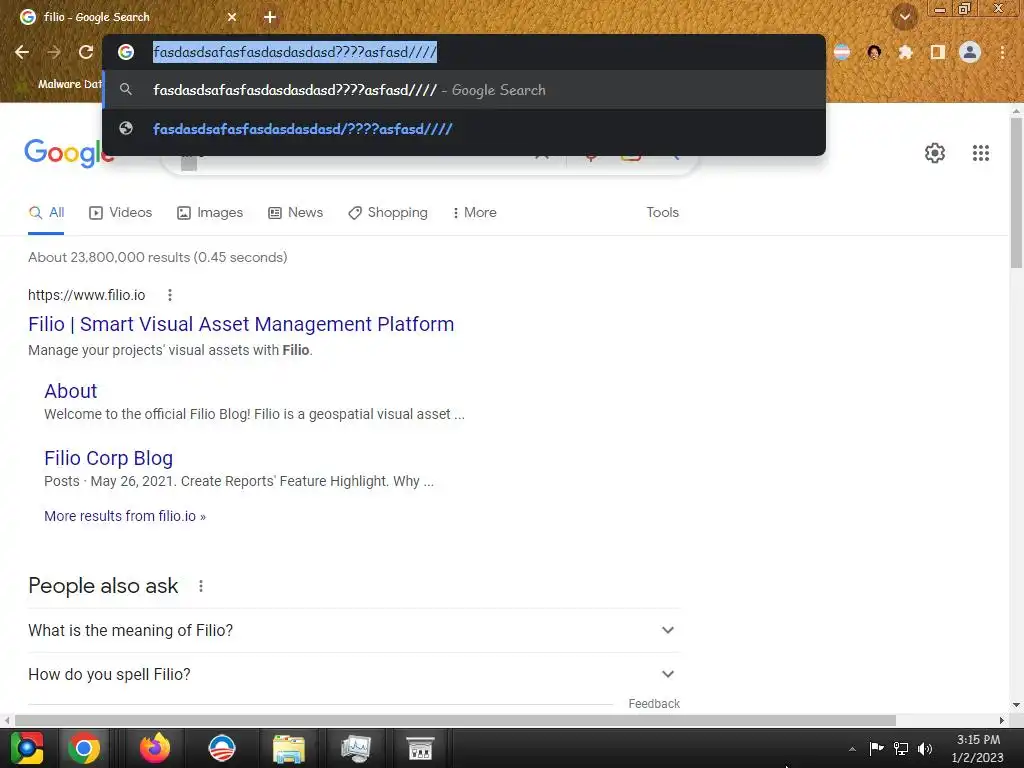Expand the More search filters menu
The width and height of the screenshot is (1024, 768).
pyautogui.click(x=475, y=212)
